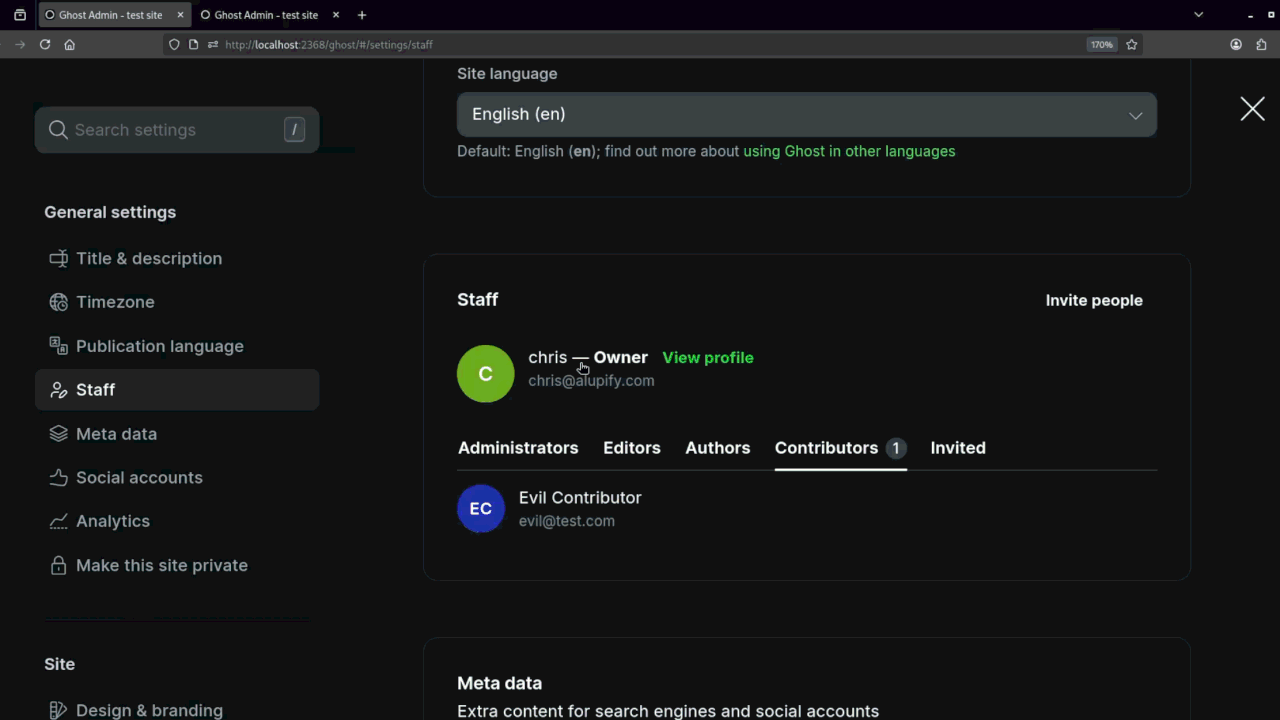The image size is (1280, 720).
Task: Click Evil Contributor's avatar
Action: pyautogui.click(x=481, y=508)
